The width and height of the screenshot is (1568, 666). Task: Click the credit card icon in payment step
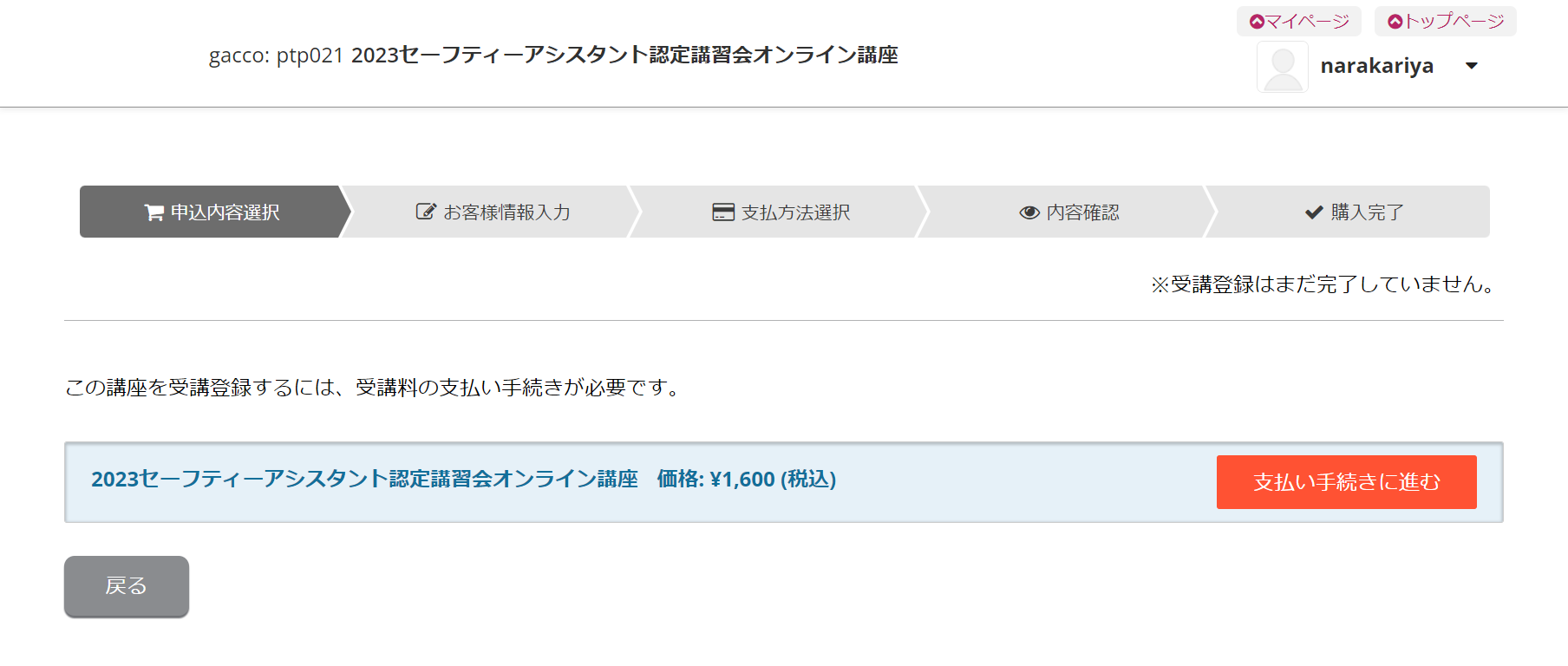point(722,212)
